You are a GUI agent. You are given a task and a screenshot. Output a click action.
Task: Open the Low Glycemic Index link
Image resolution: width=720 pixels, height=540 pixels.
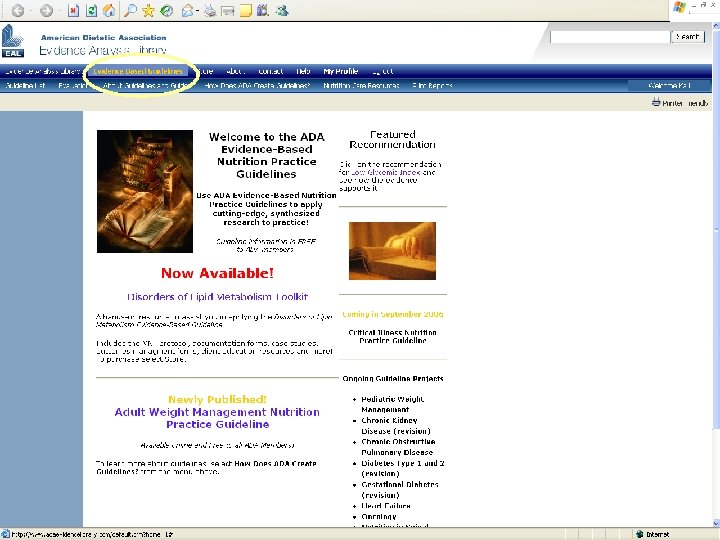(x=386, y=172)
